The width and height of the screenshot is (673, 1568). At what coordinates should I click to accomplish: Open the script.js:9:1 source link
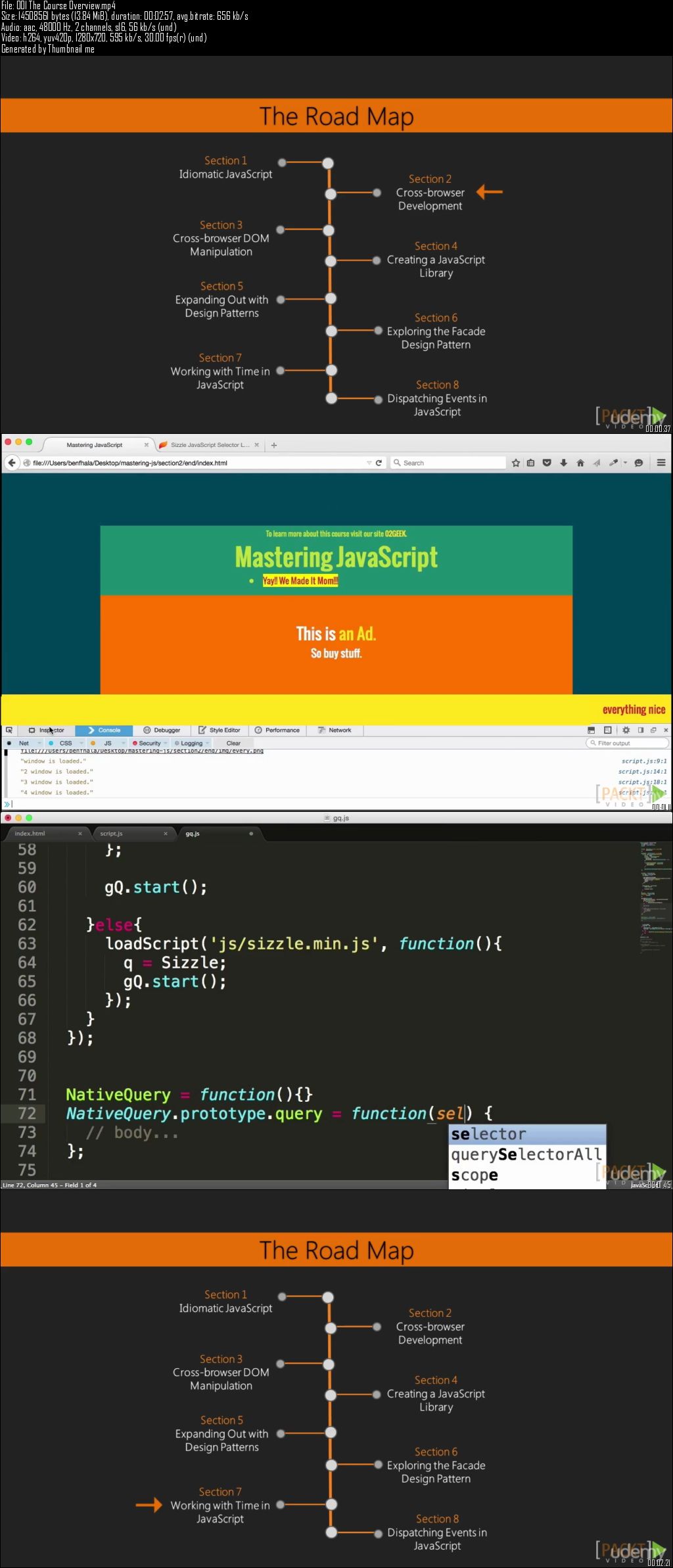click(x=643, y=761)
